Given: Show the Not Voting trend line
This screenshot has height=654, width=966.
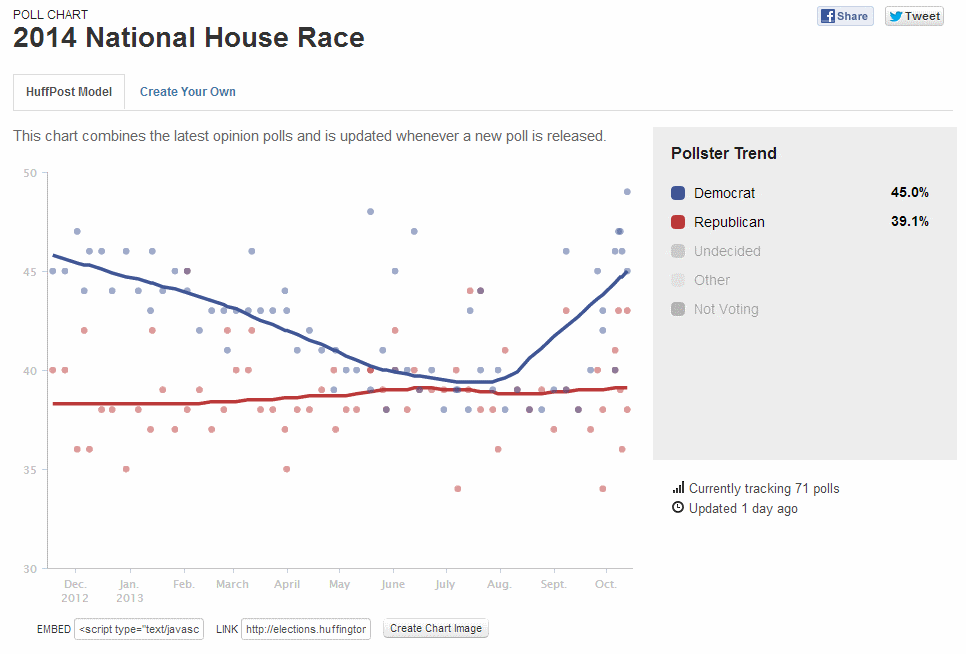Looking at the screenshot, I should 726,309.
